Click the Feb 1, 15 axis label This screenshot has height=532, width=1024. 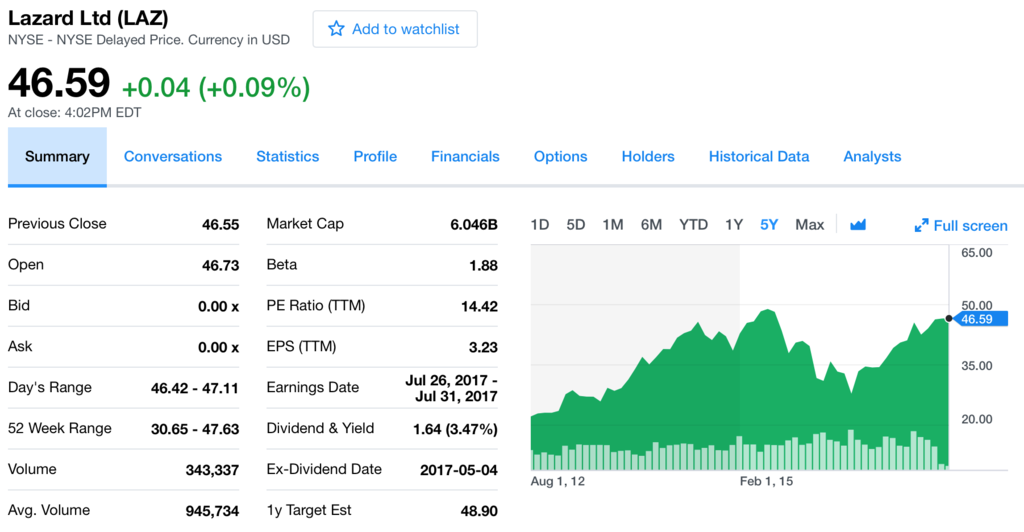point(766,482)
